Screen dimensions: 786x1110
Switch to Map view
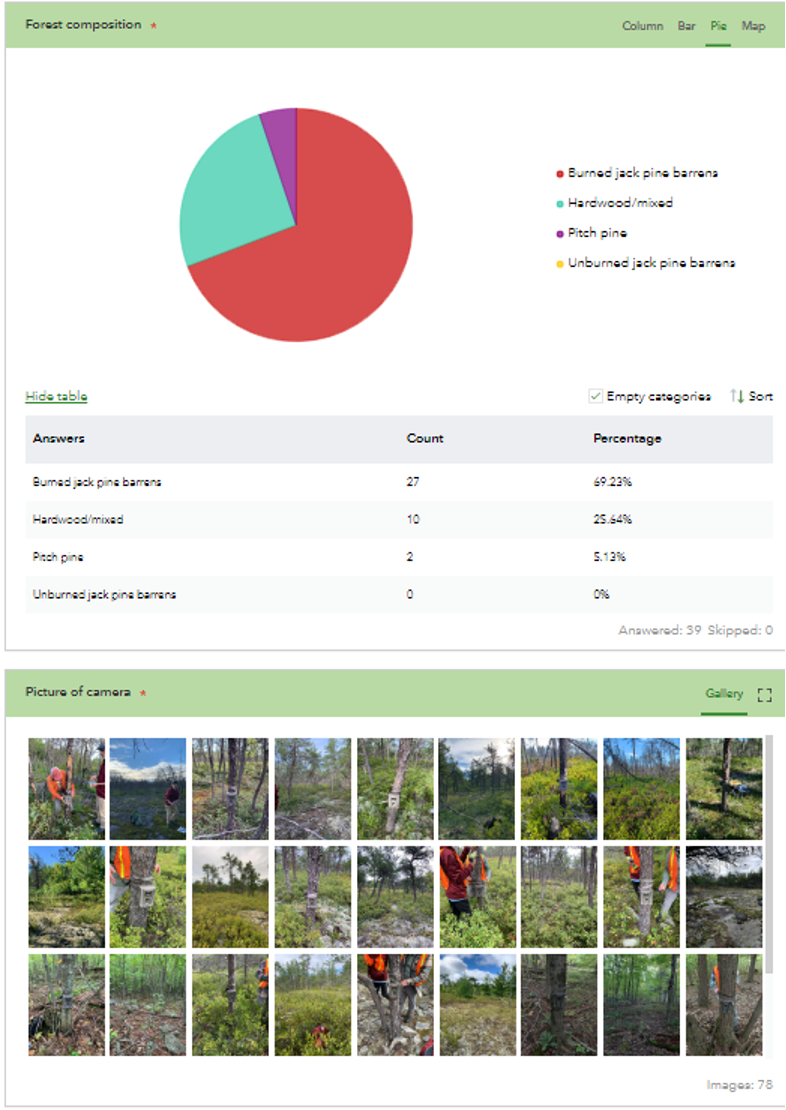(x=753, y=26)
